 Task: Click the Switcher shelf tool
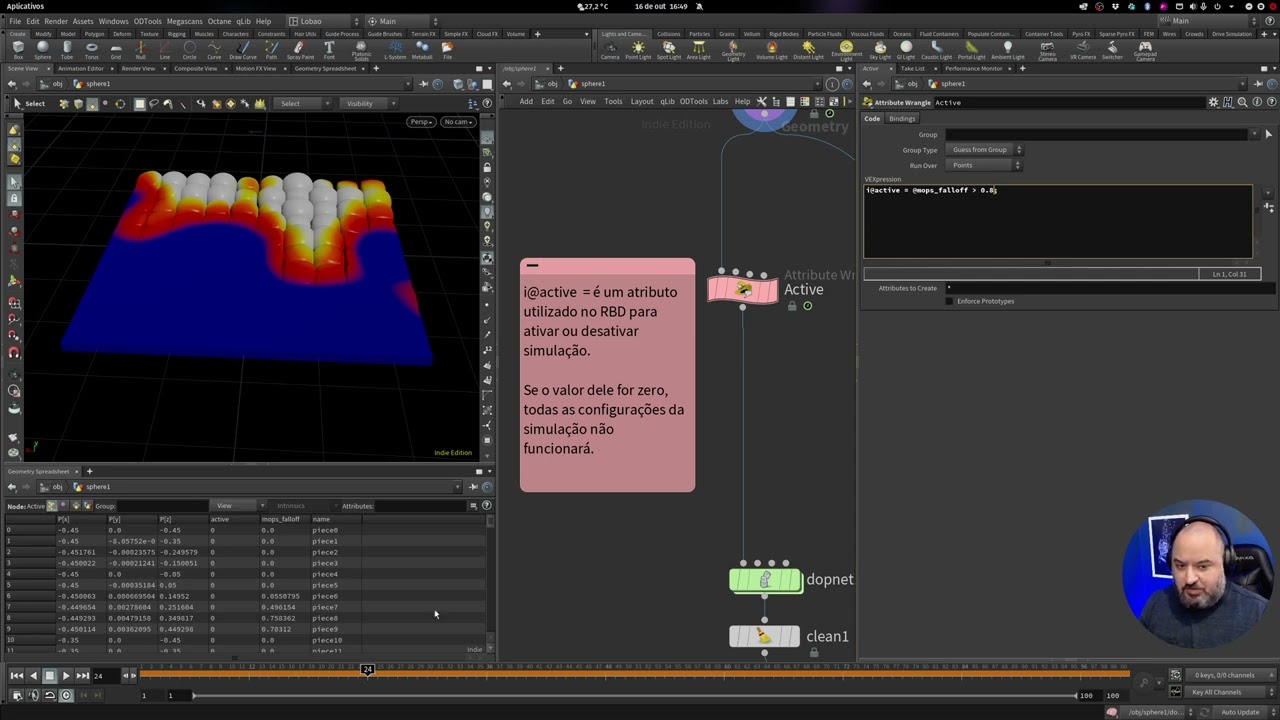1112,50
